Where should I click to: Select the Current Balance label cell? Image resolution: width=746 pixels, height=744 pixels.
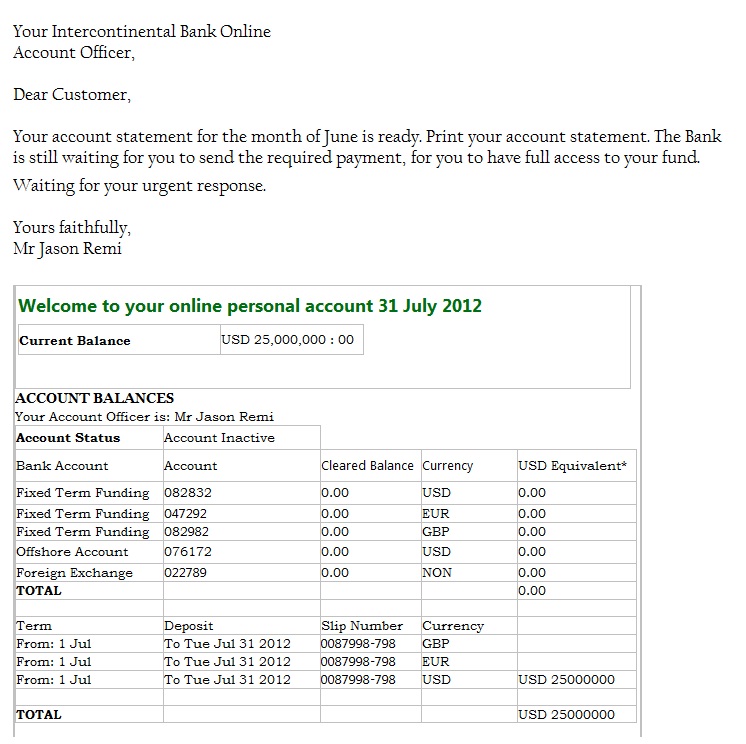[x=119, y=340]
